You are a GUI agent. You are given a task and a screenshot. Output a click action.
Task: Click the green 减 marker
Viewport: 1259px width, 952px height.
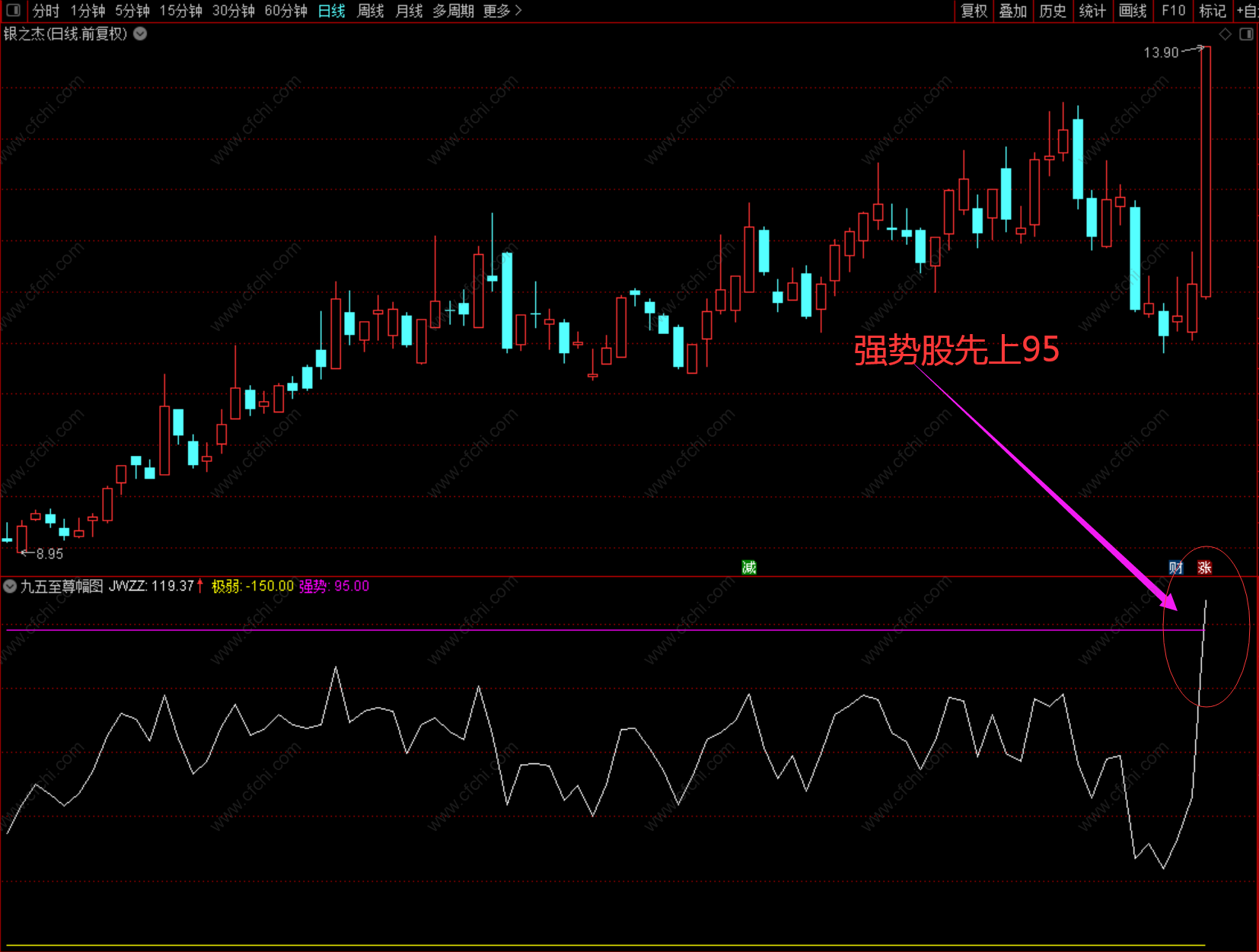(749, 567)
